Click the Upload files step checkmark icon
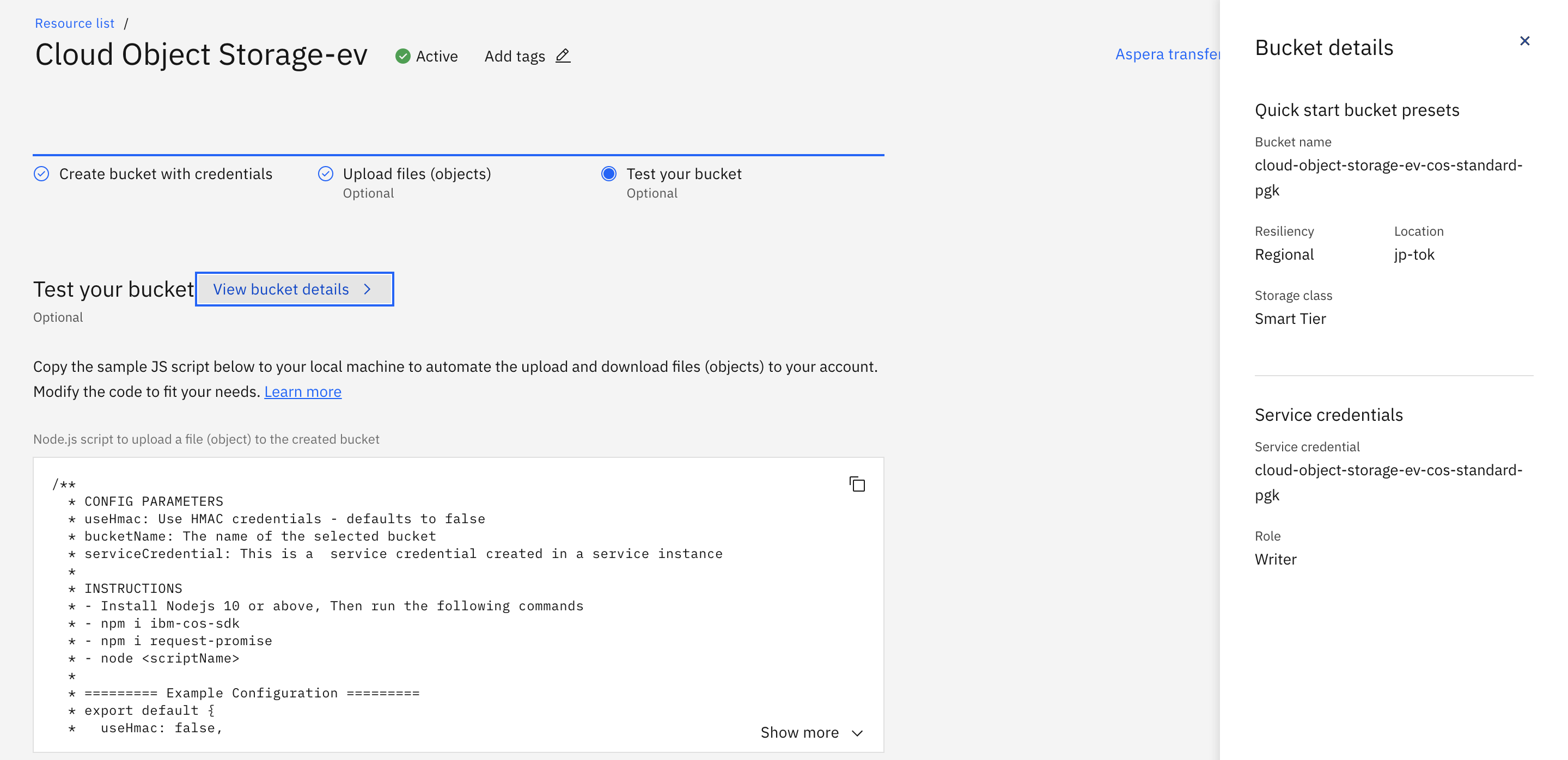 pyautogui.click(x=326, y=174)
